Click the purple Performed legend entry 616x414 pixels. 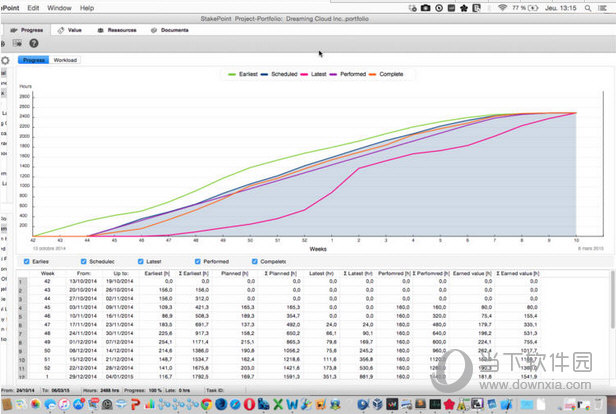(348, 74)
